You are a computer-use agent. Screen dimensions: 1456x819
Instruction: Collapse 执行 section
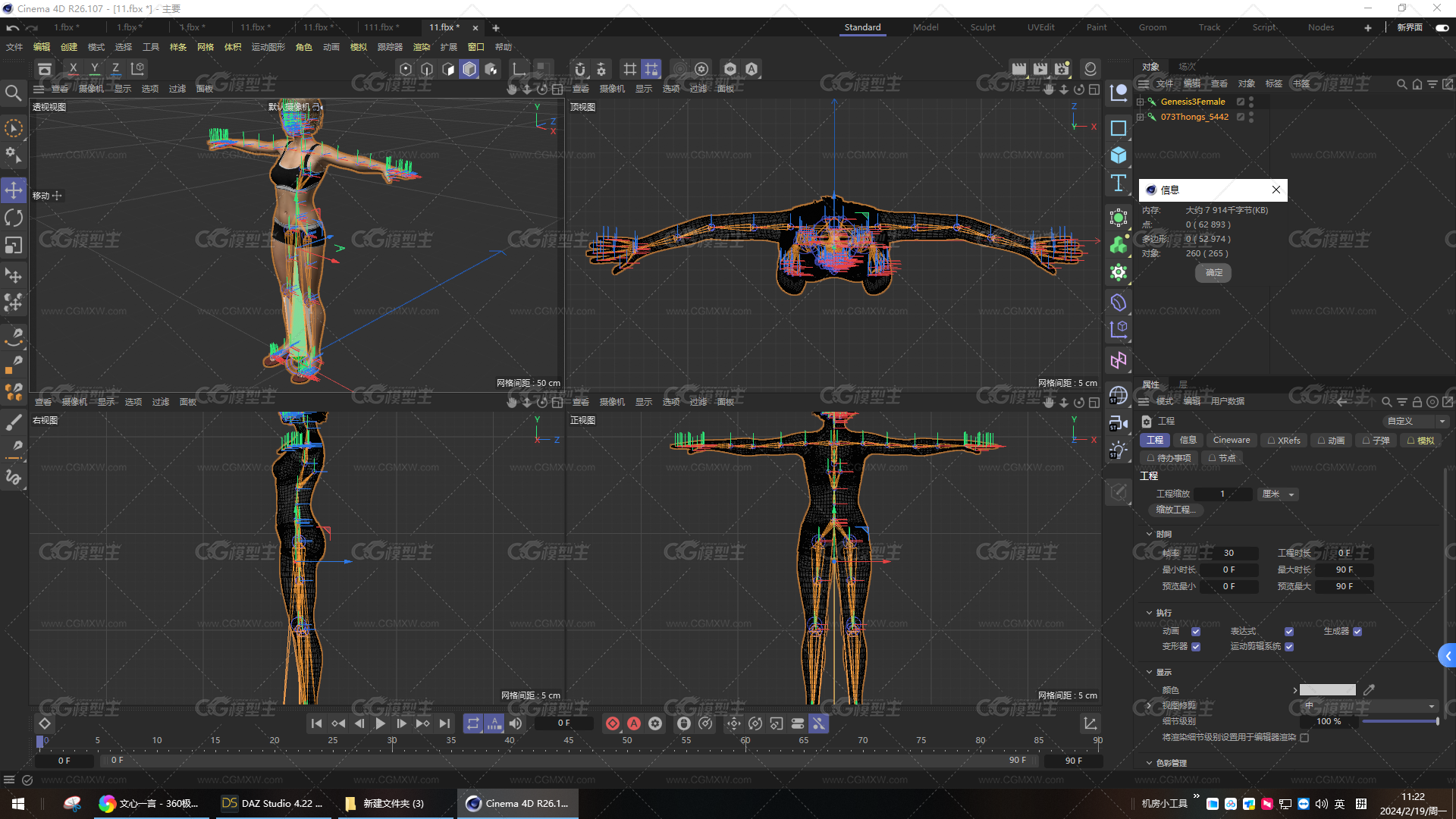pyautogui.click(x=1150, y=613)
